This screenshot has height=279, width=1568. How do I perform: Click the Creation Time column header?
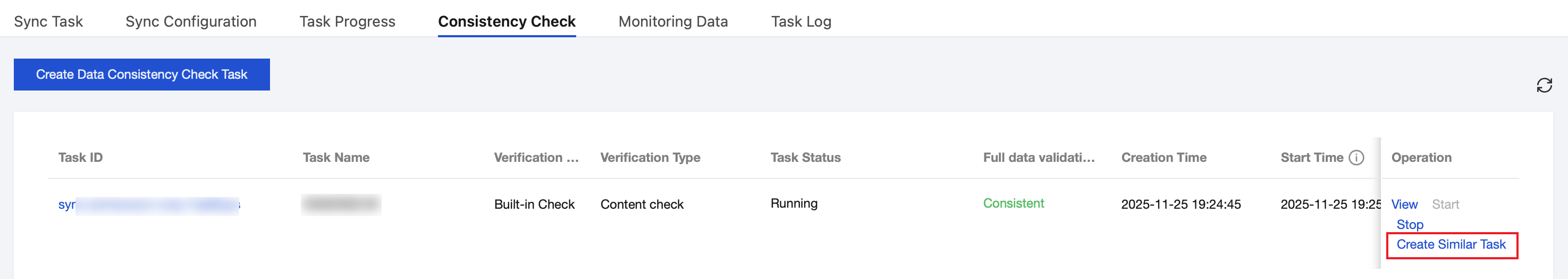pyautogui.click(x=1163, y=158)
